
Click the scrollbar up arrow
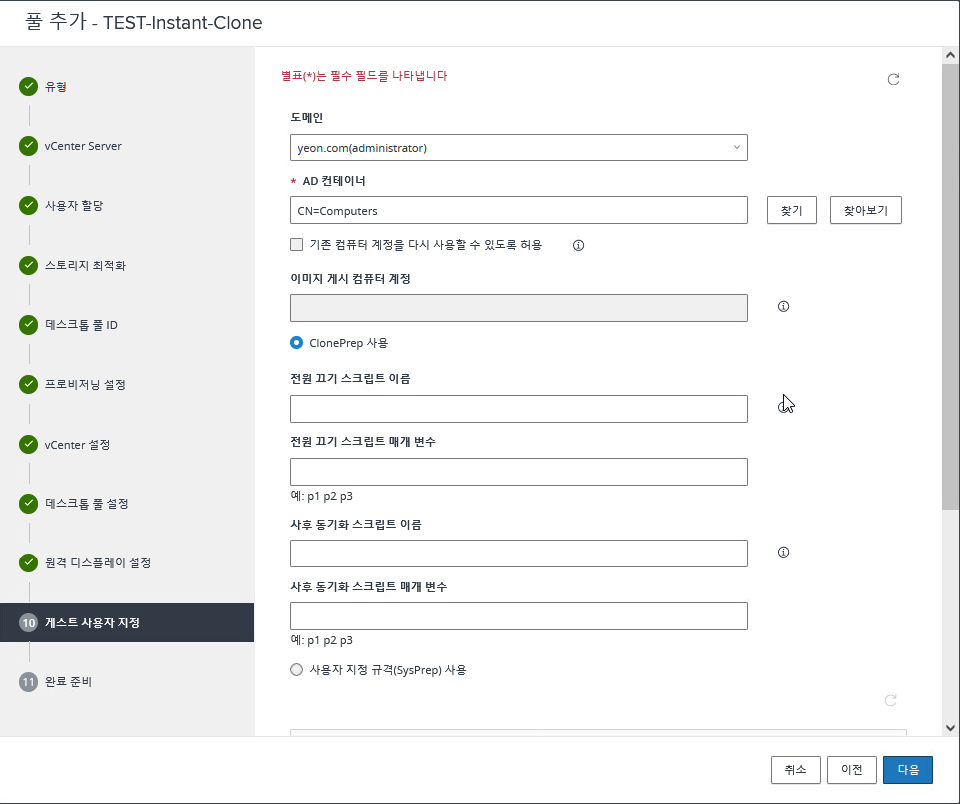coord(950,55)
